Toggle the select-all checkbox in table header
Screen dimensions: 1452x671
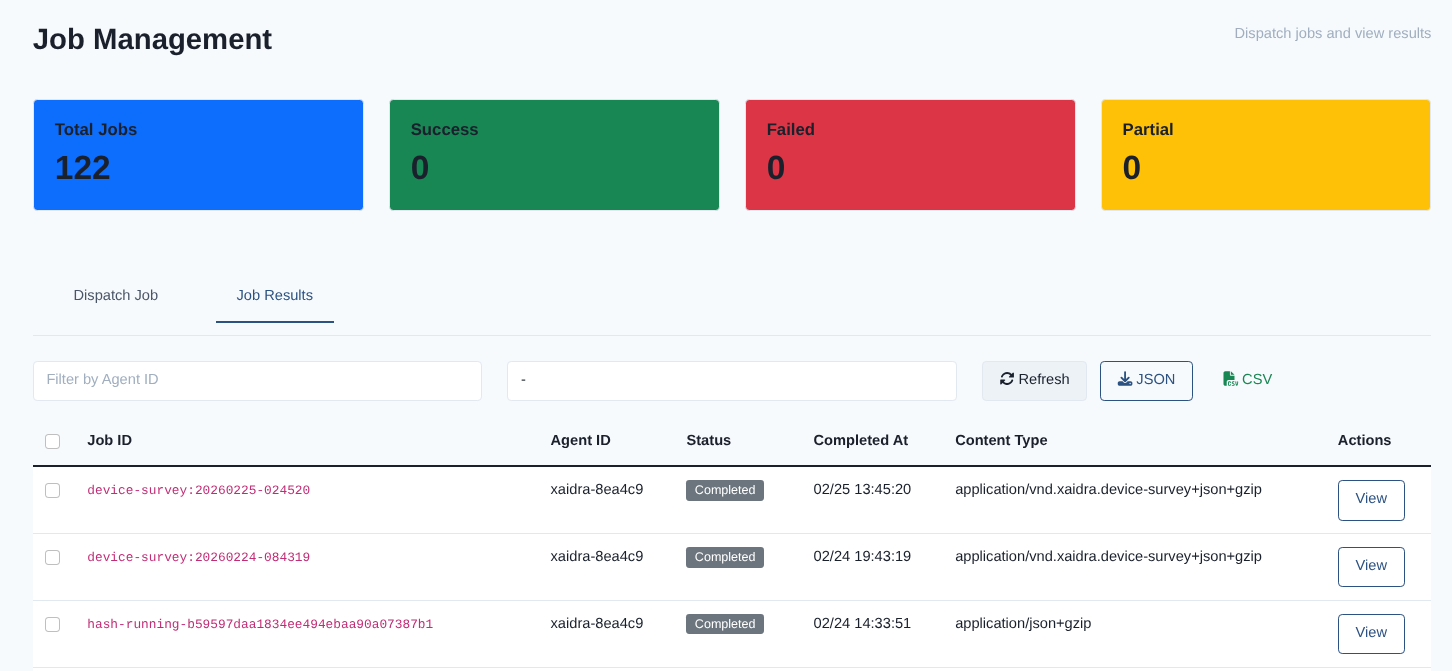(53, 441)
